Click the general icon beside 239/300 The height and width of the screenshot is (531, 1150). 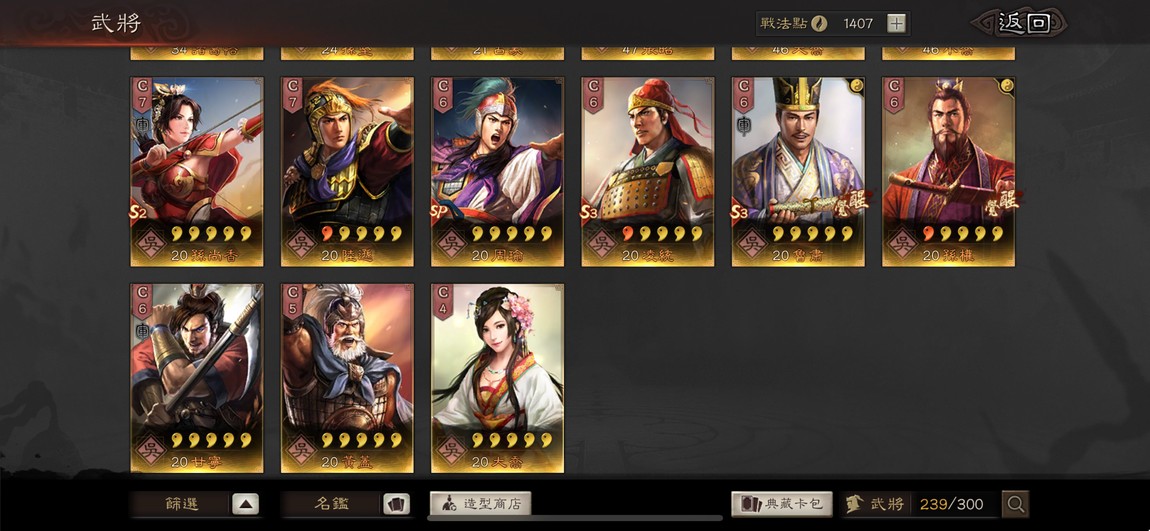point(854,504)
